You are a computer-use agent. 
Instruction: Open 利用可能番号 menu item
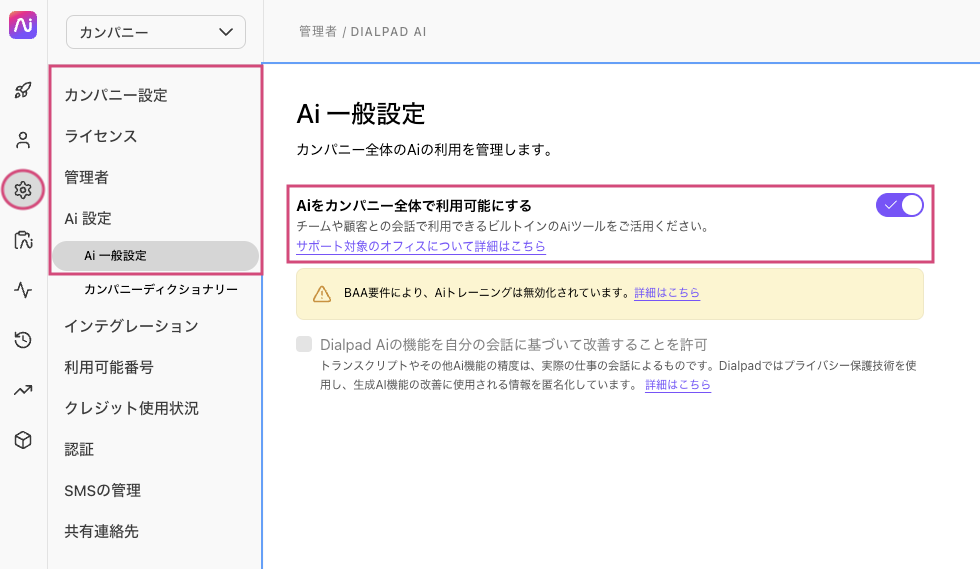(x=109, y=367)
